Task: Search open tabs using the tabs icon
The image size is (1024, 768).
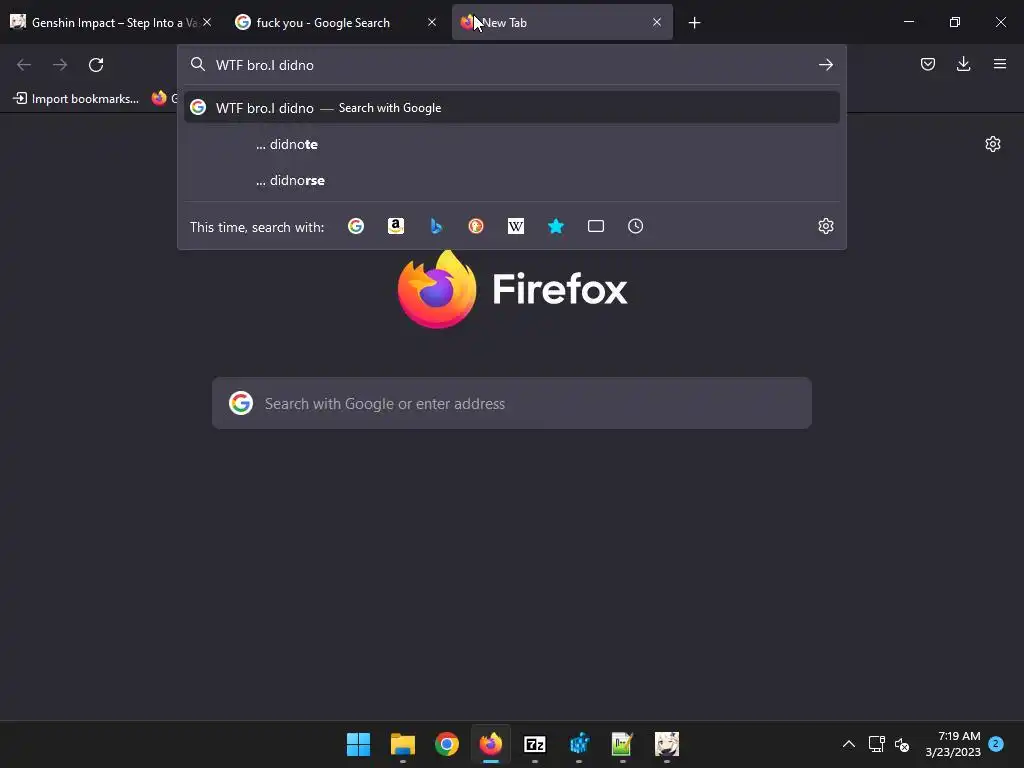Action: (596, 226)
